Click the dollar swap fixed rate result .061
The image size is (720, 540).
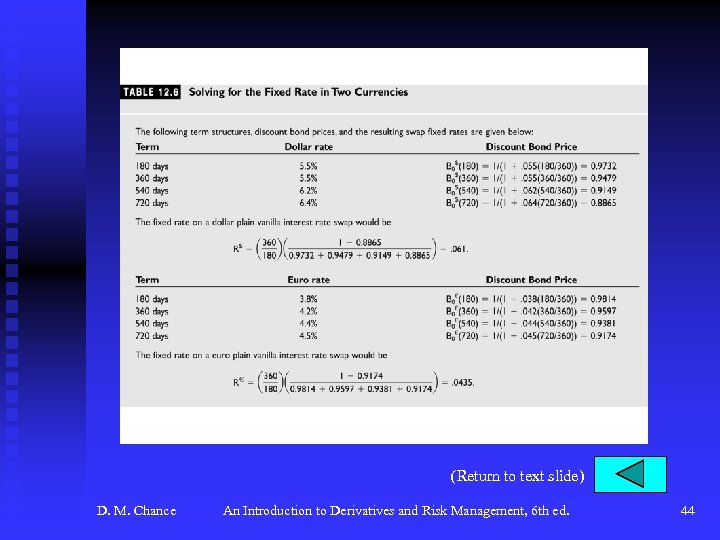(459, 249)
